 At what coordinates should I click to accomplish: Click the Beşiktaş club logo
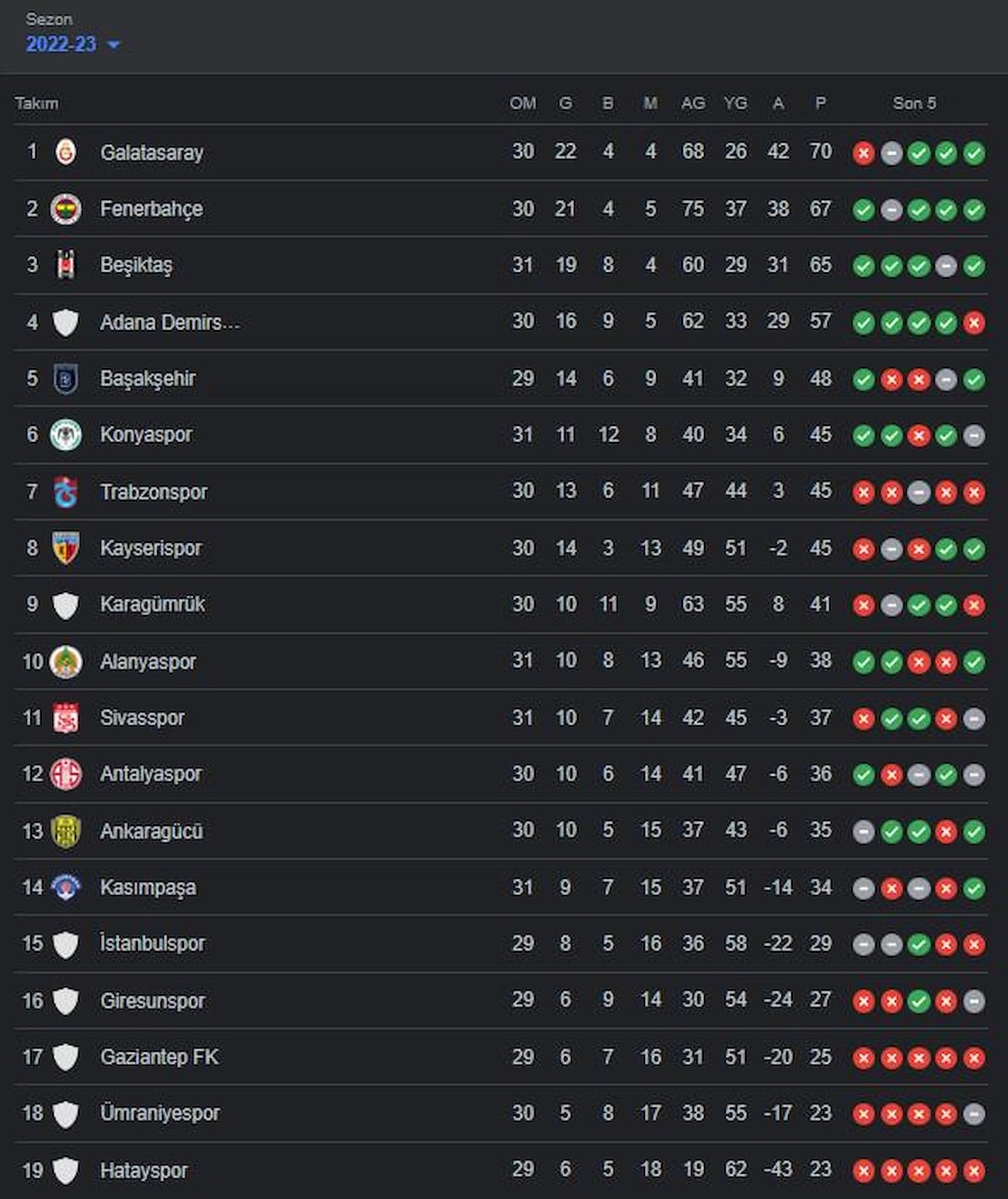click(x=66, y=265)
